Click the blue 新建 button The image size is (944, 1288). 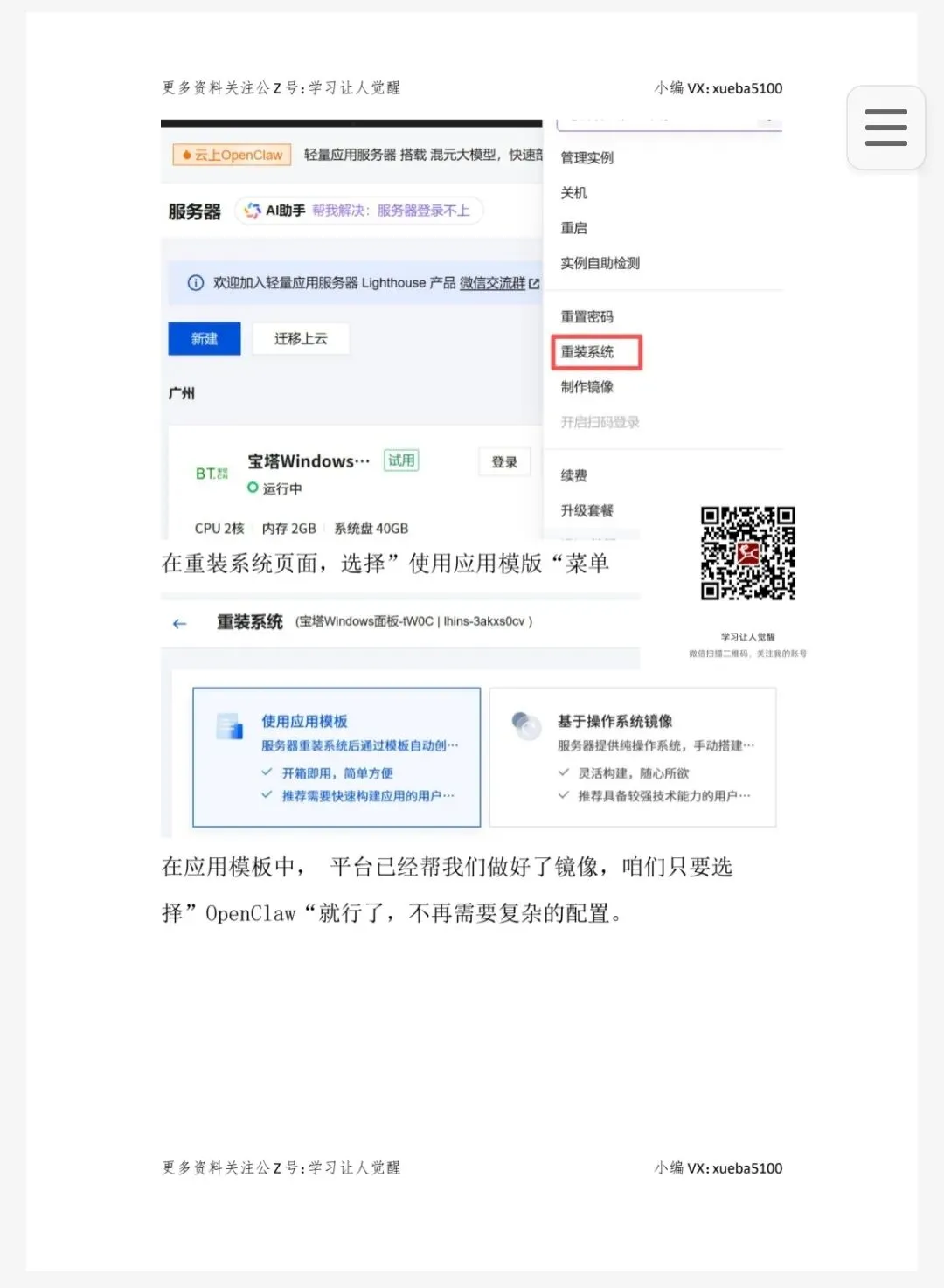click(x=205, y=339)
